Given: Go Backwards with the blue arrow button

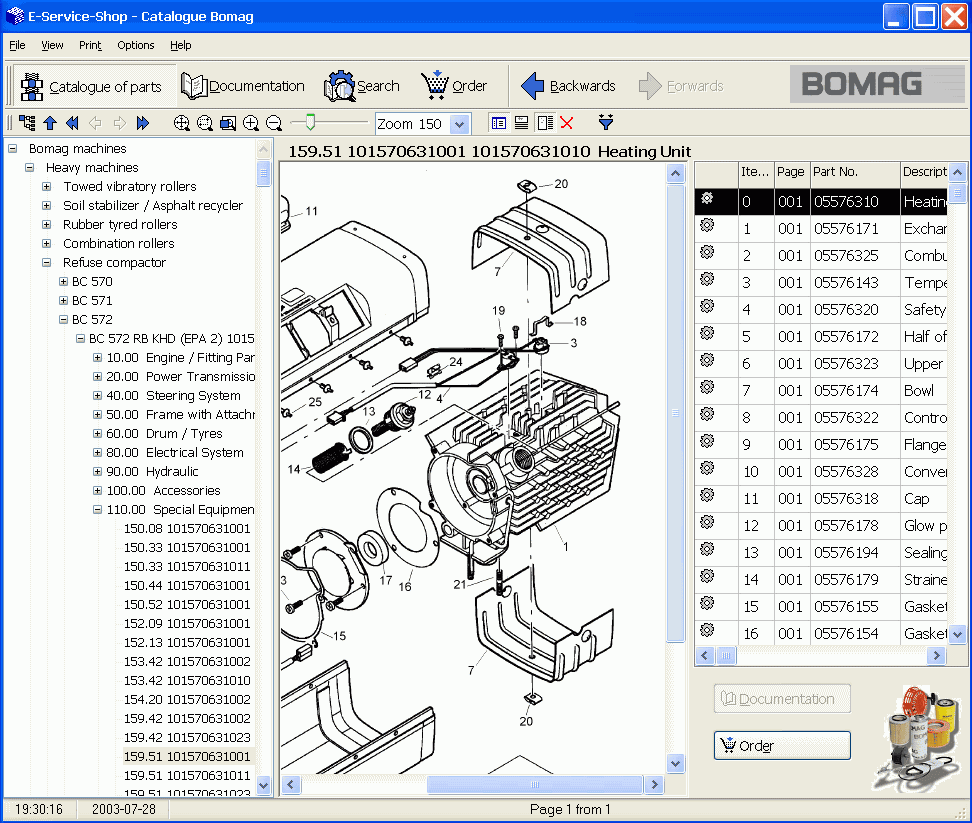Looking at the screenshot, I should (568, 86).
